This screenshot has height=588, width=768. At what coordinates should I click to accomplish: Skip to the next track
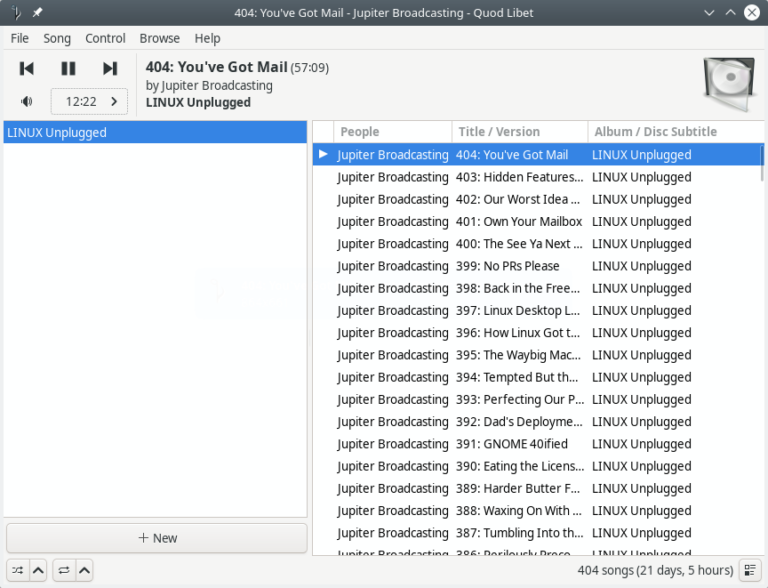(x=110, y=68)
